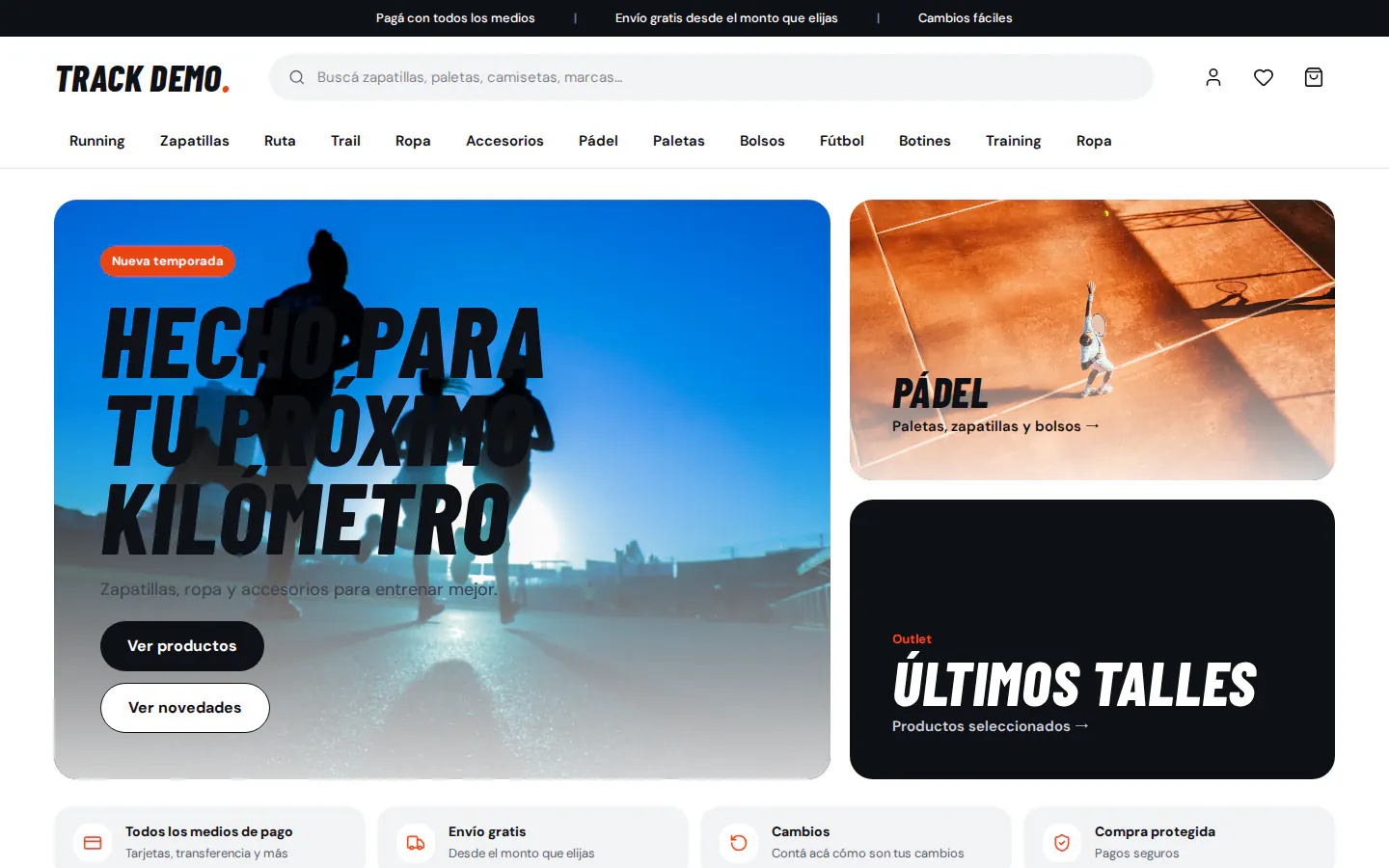The image size is (1389, 868).
Task: Open the wishlist heart icon
Action: [x=1264, y=77]
